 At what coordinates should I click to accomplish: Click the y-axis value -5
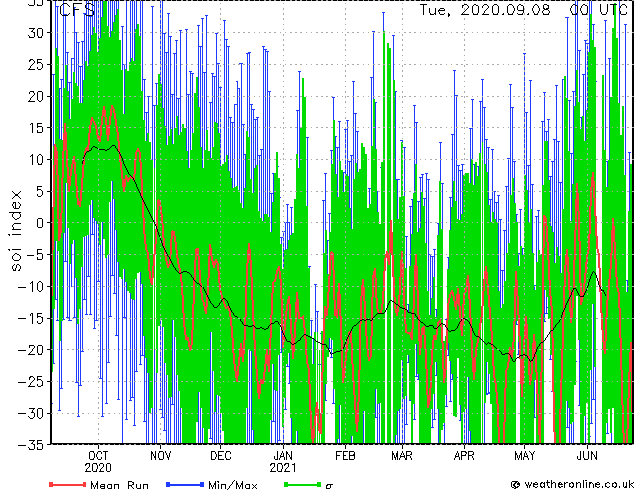click(34, 255)
